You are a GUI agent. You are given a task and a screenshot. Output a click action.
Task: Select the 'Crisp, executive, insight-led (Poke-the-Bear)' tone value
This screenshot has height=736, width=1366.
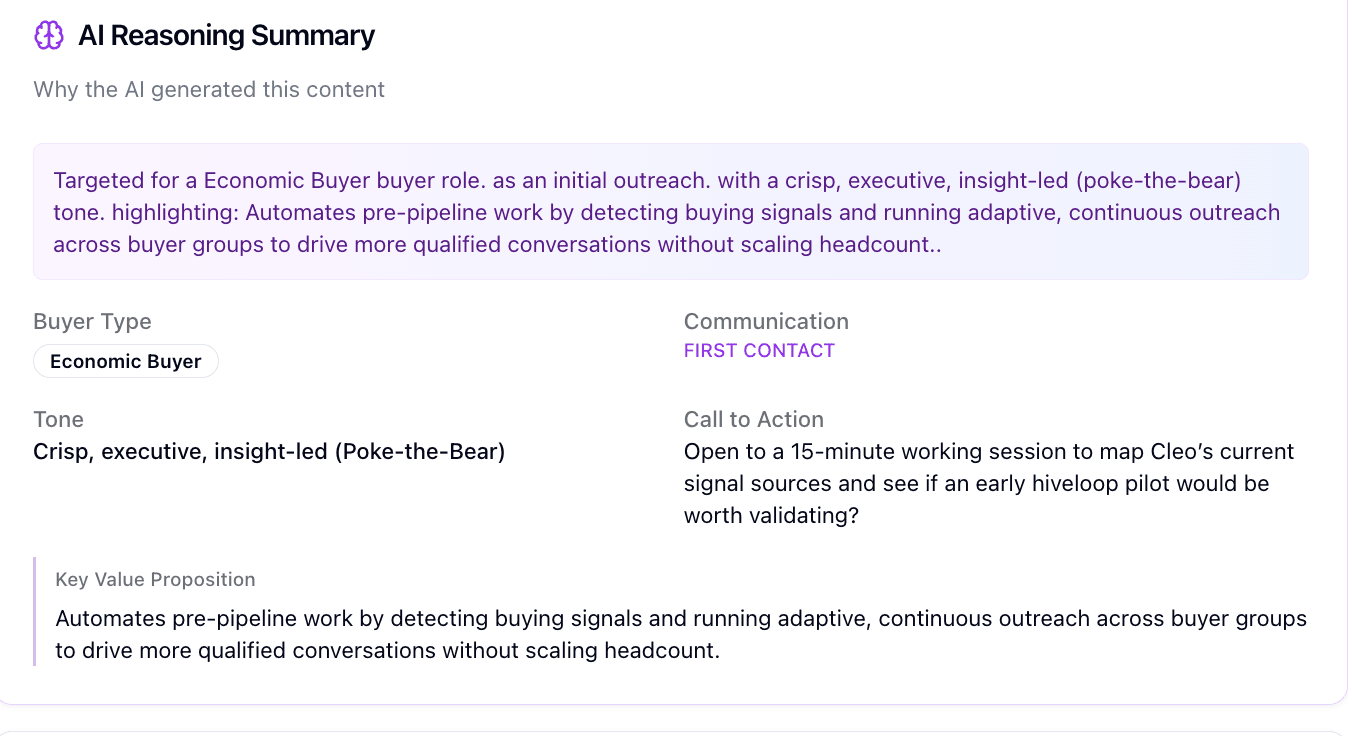pos(269,452)
